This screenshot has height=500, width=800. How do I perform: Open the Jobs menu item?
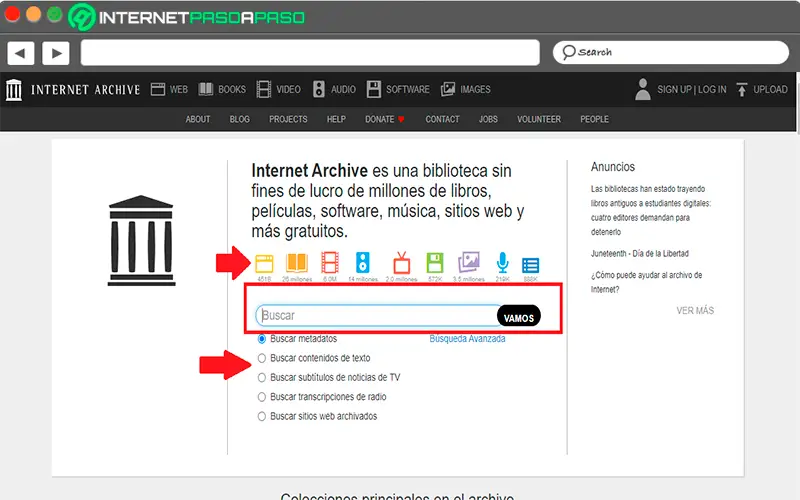(x=488, y=119)
